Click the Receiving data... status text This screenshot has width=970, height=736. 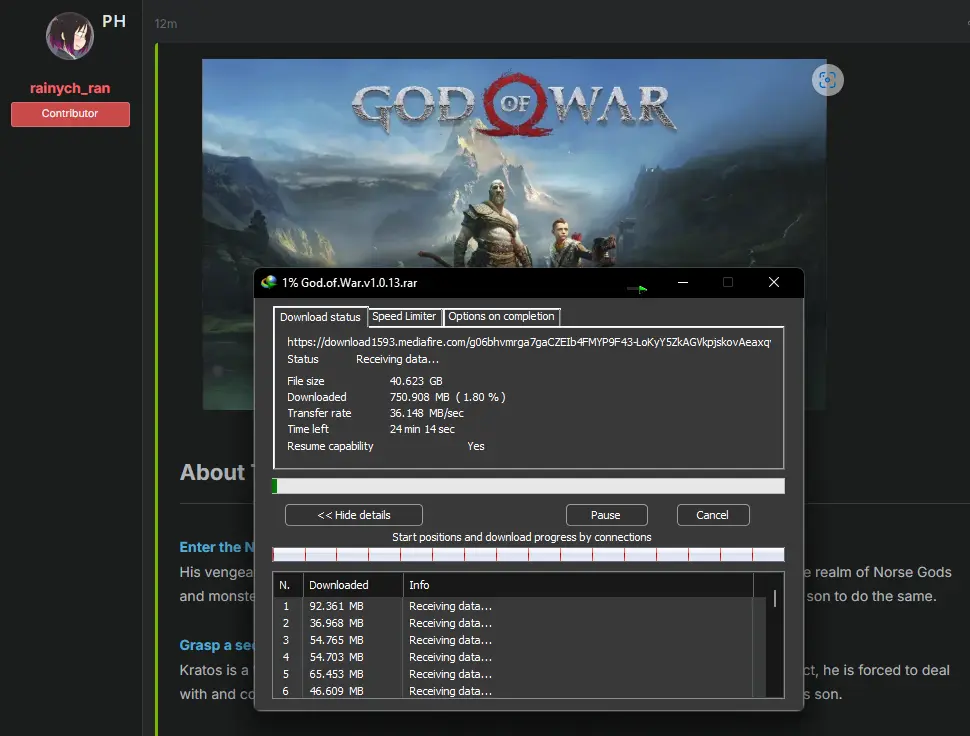tap(397, 359)
